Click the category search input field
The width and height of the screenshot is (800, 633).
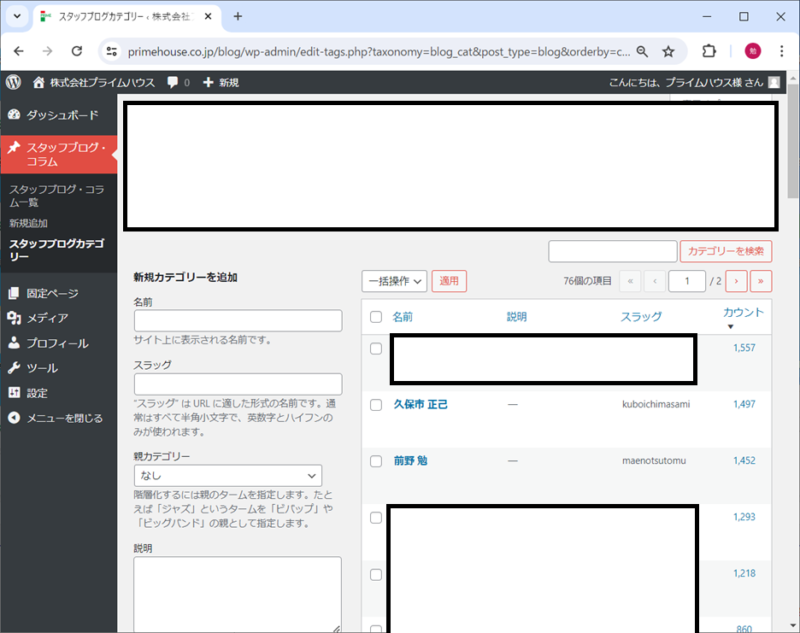click(x=613, y=251)
